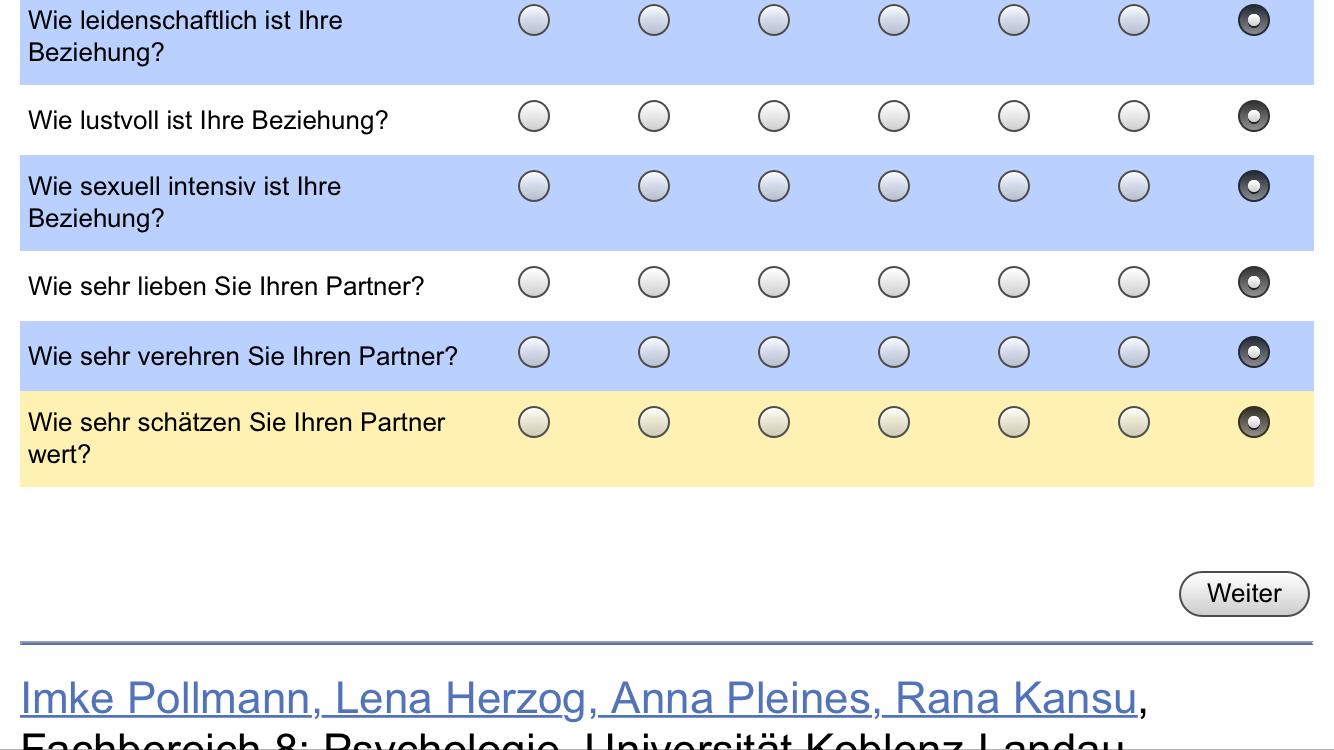Follow the Anna Pleines link
Screen dimensions: 1334x750
pos(745,699)
